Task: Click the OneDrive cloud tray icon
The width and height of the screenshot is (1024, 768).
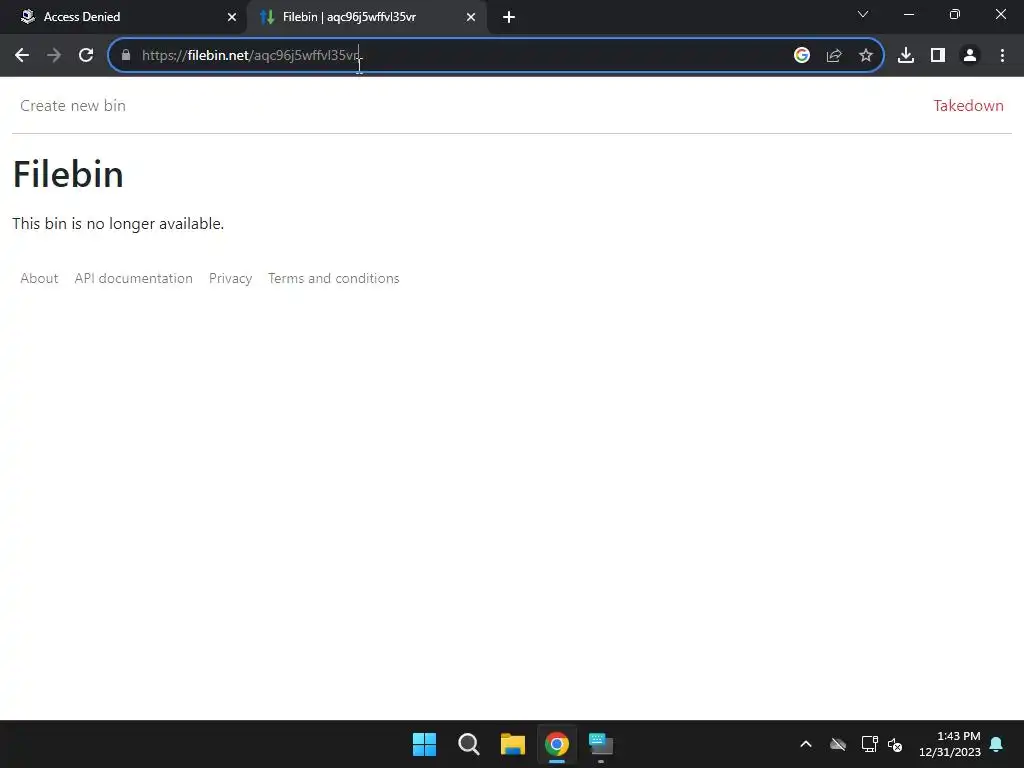Action: [838, 744]
